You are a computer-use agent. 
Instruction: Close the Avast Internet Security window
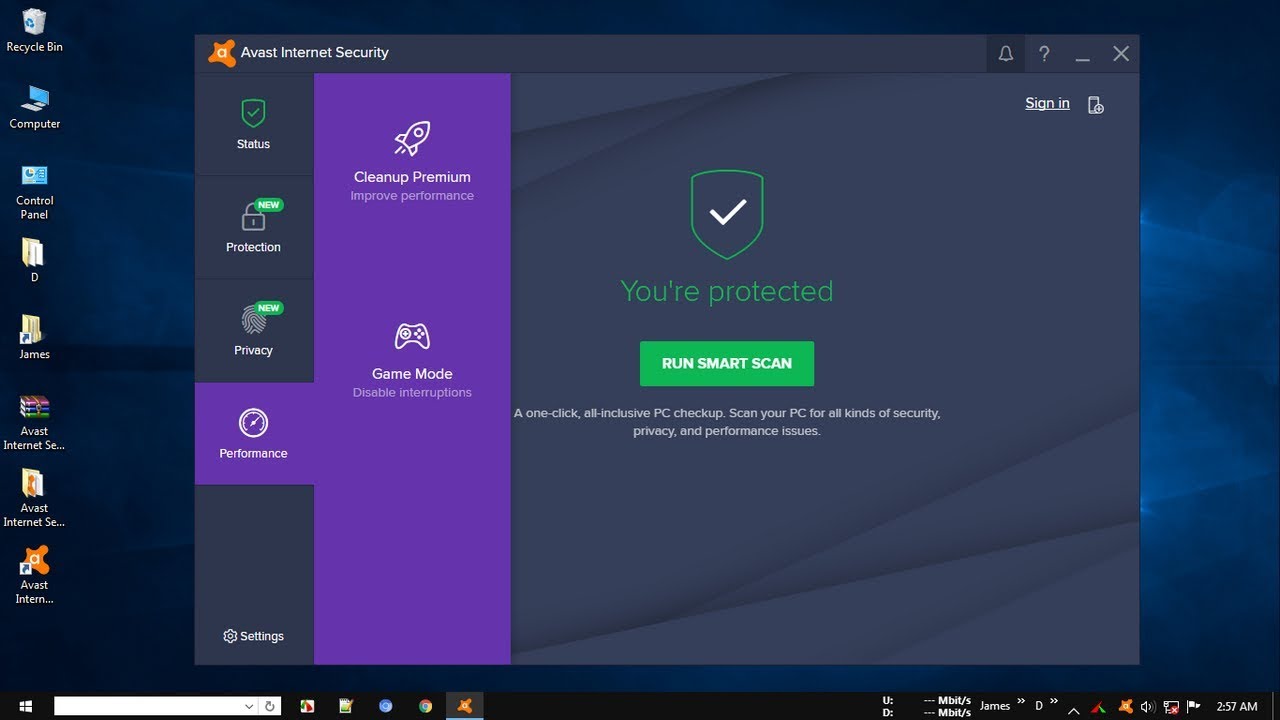click(1121, 54)
